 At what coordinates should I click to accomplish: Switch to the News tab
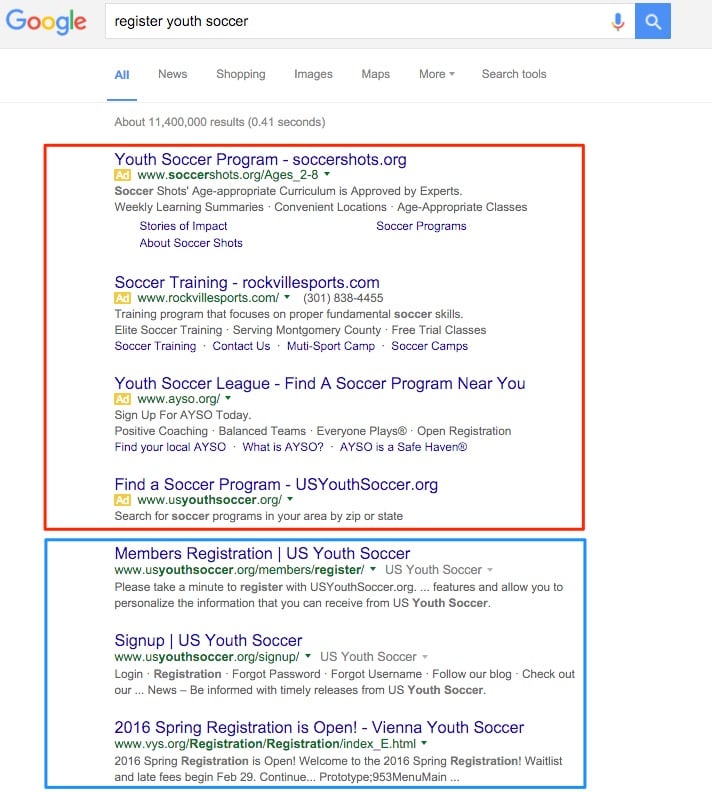(x=173, y=74)
